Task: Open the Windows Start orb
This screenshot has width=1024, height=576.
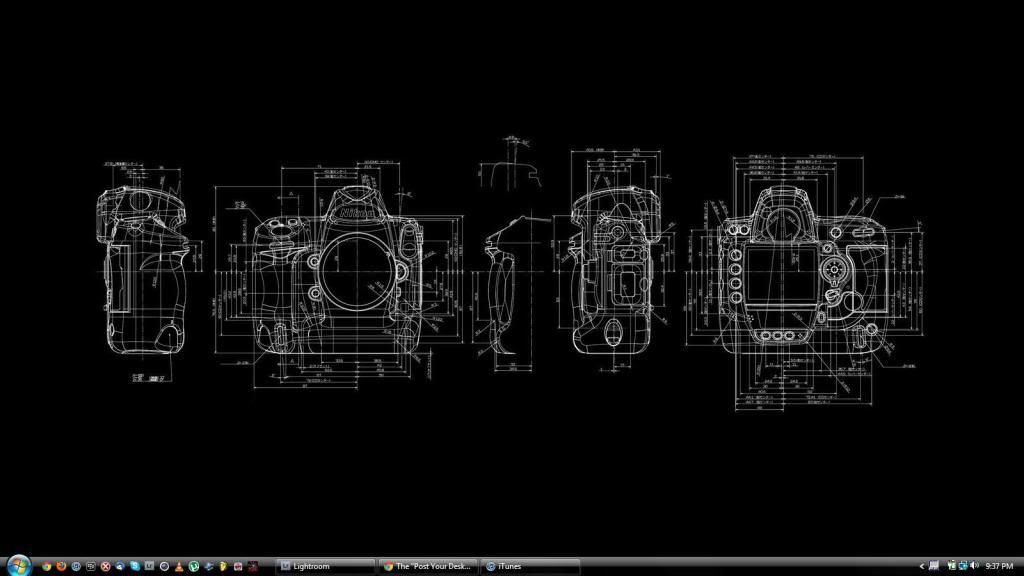Action: (x=19, y=566)
